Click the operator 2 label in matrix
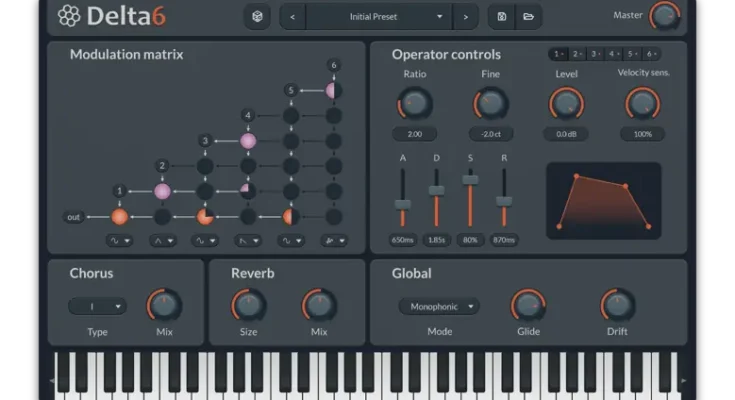This screenshot has height=400, width=735. tap(162, 166)
